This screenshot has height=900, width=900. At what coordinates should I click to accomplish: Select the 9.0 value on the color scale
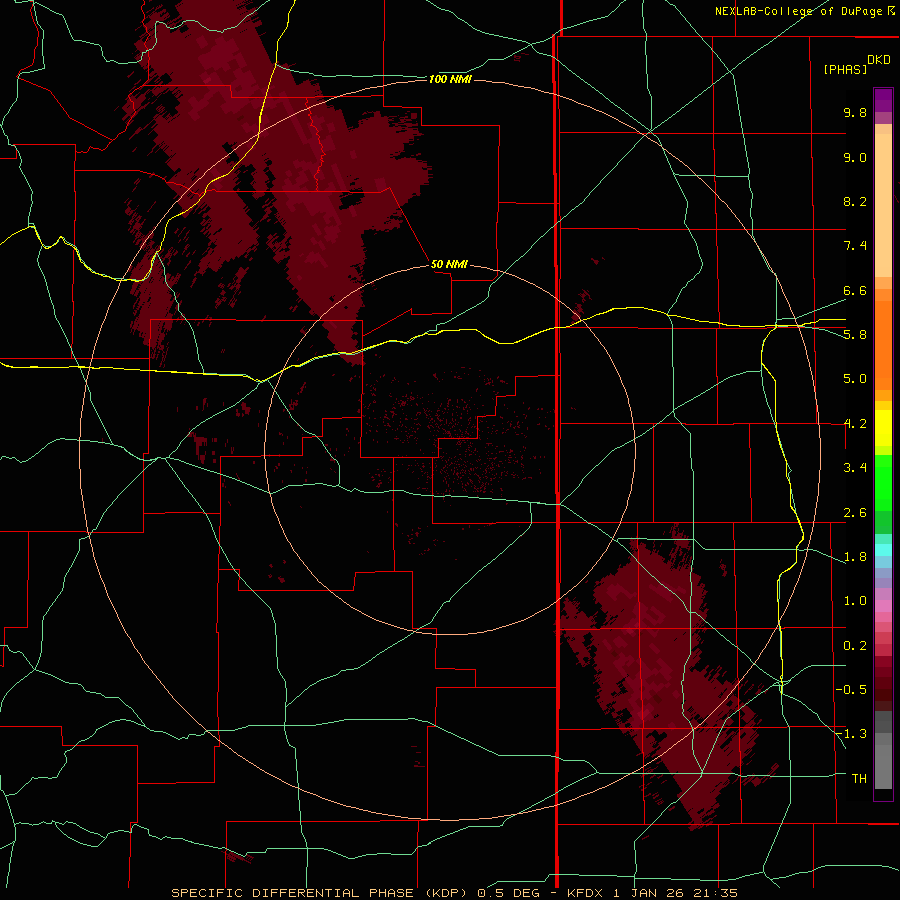855,157
